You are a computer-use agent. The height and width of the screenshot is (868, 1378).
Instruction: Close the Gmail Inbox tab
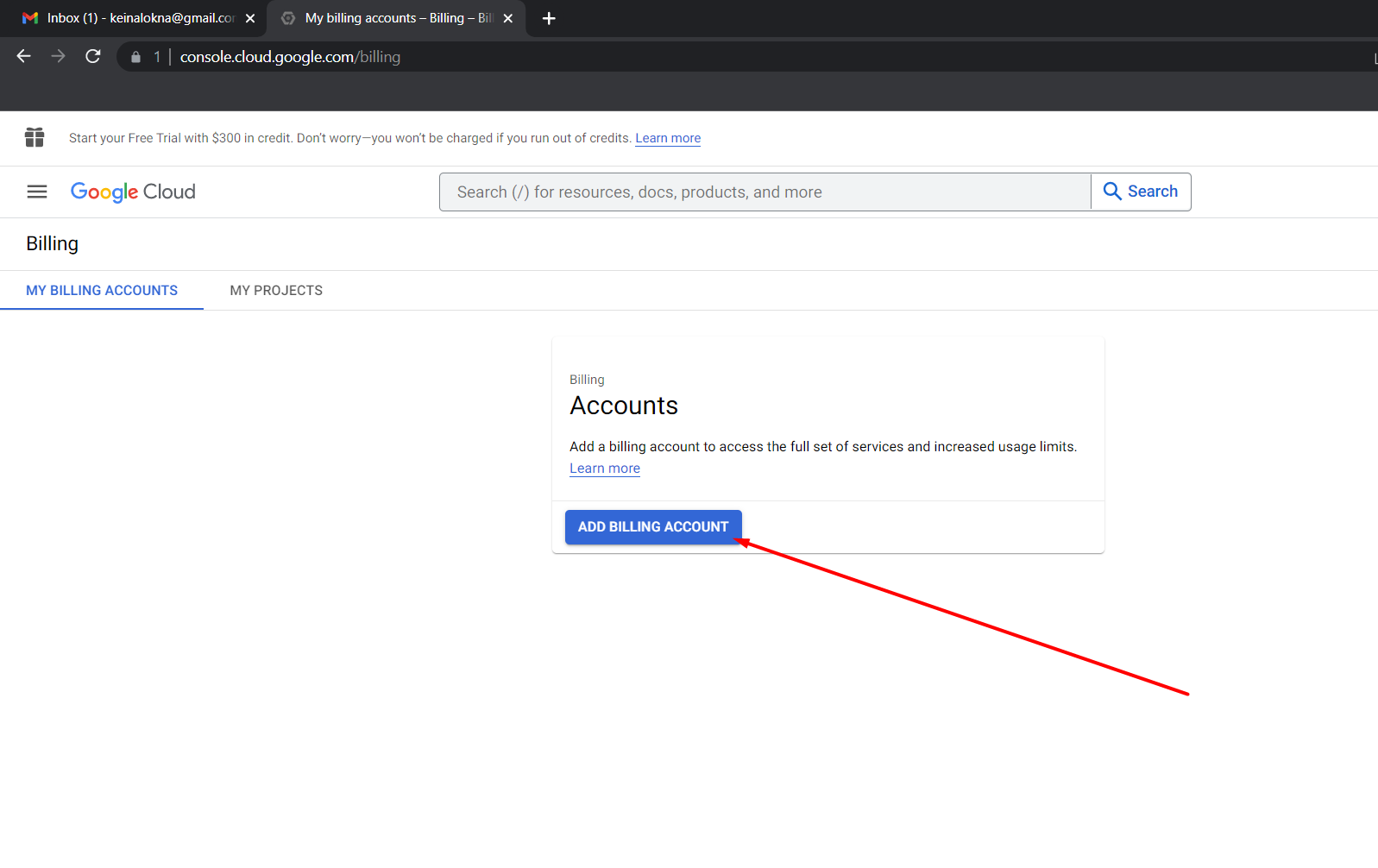[x=250, y=18]
